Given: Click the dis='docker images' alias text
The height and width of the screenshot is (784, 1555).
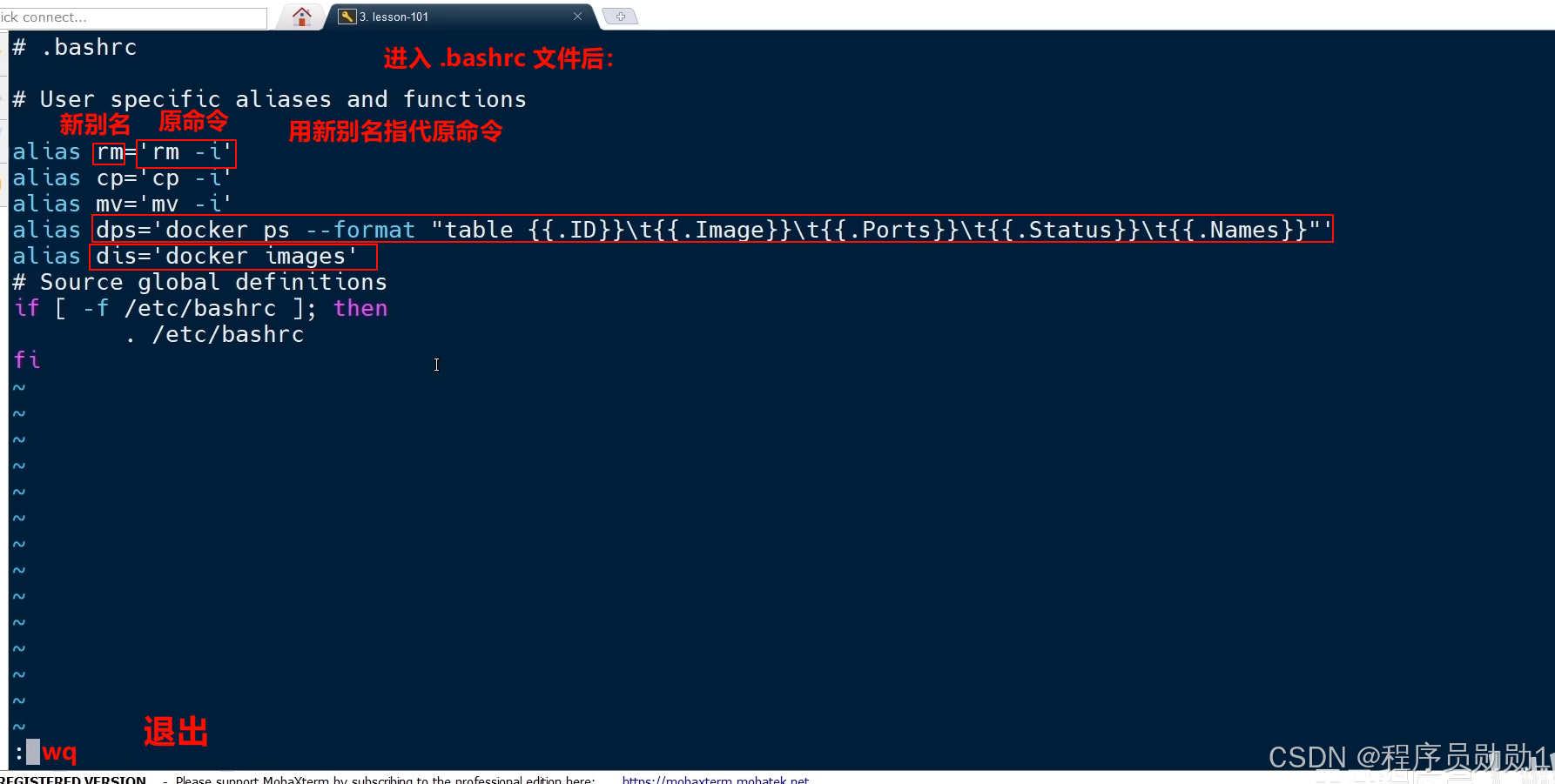Looking at the screenshot, I should tap(226, 257).
